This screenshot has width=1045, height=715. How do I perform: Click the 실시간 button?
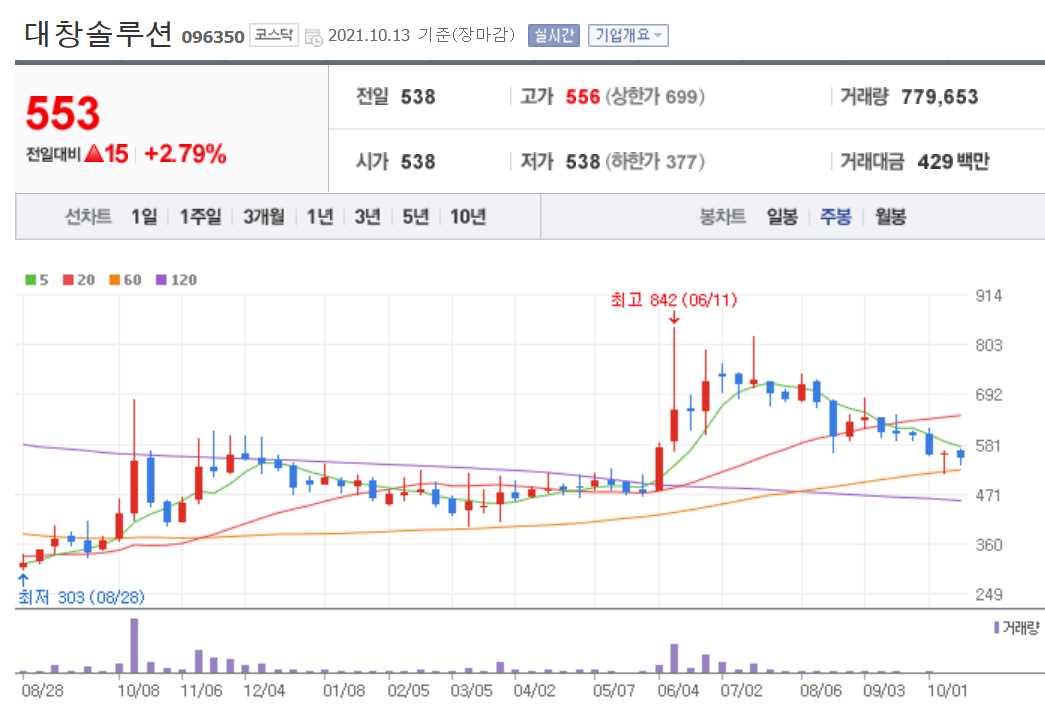pyautogui.click(x=552, y=34)
